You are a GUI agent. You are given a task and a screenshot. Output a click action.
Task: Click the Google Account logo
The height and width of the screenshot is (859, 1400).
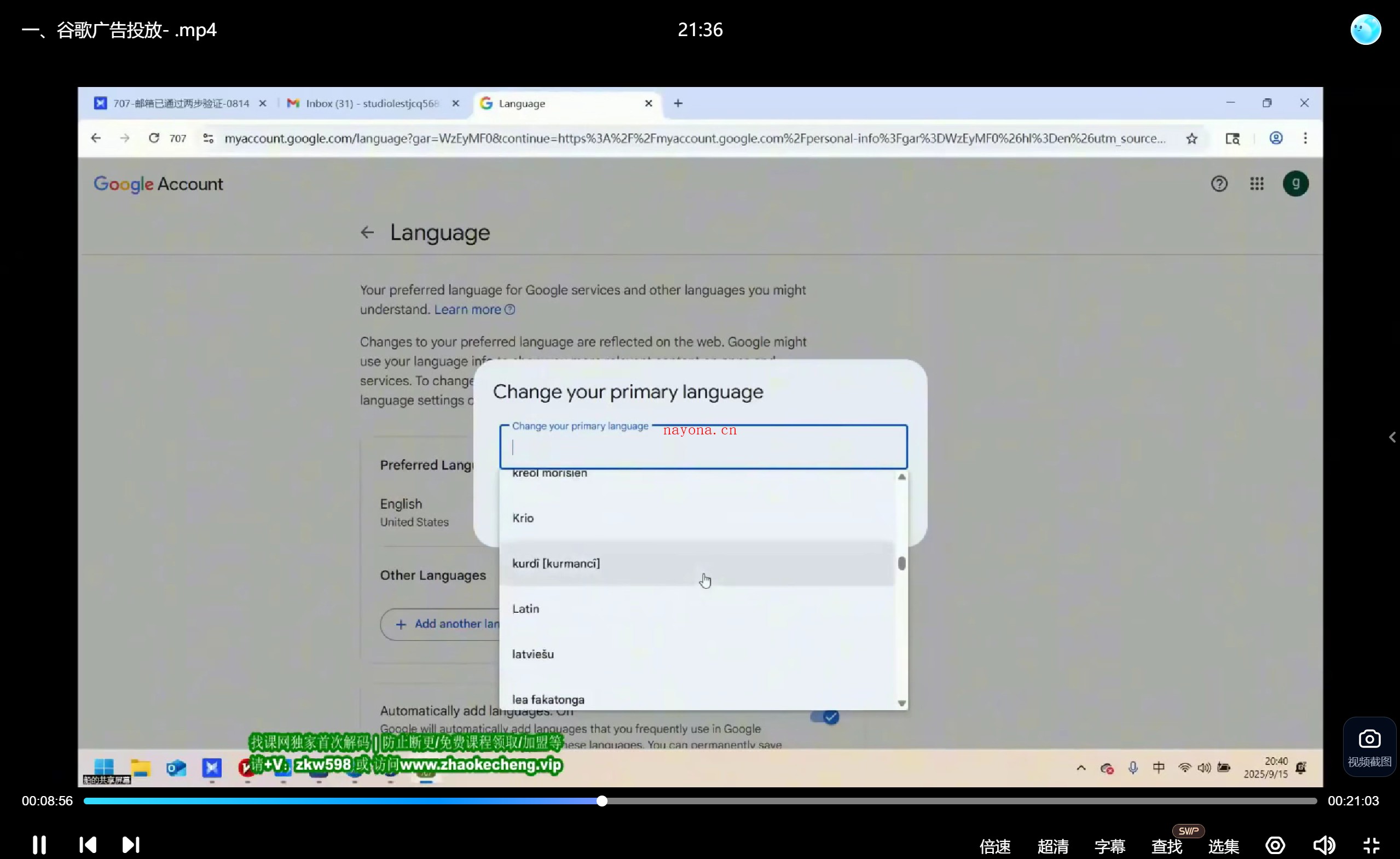click(x=159, y=184)
